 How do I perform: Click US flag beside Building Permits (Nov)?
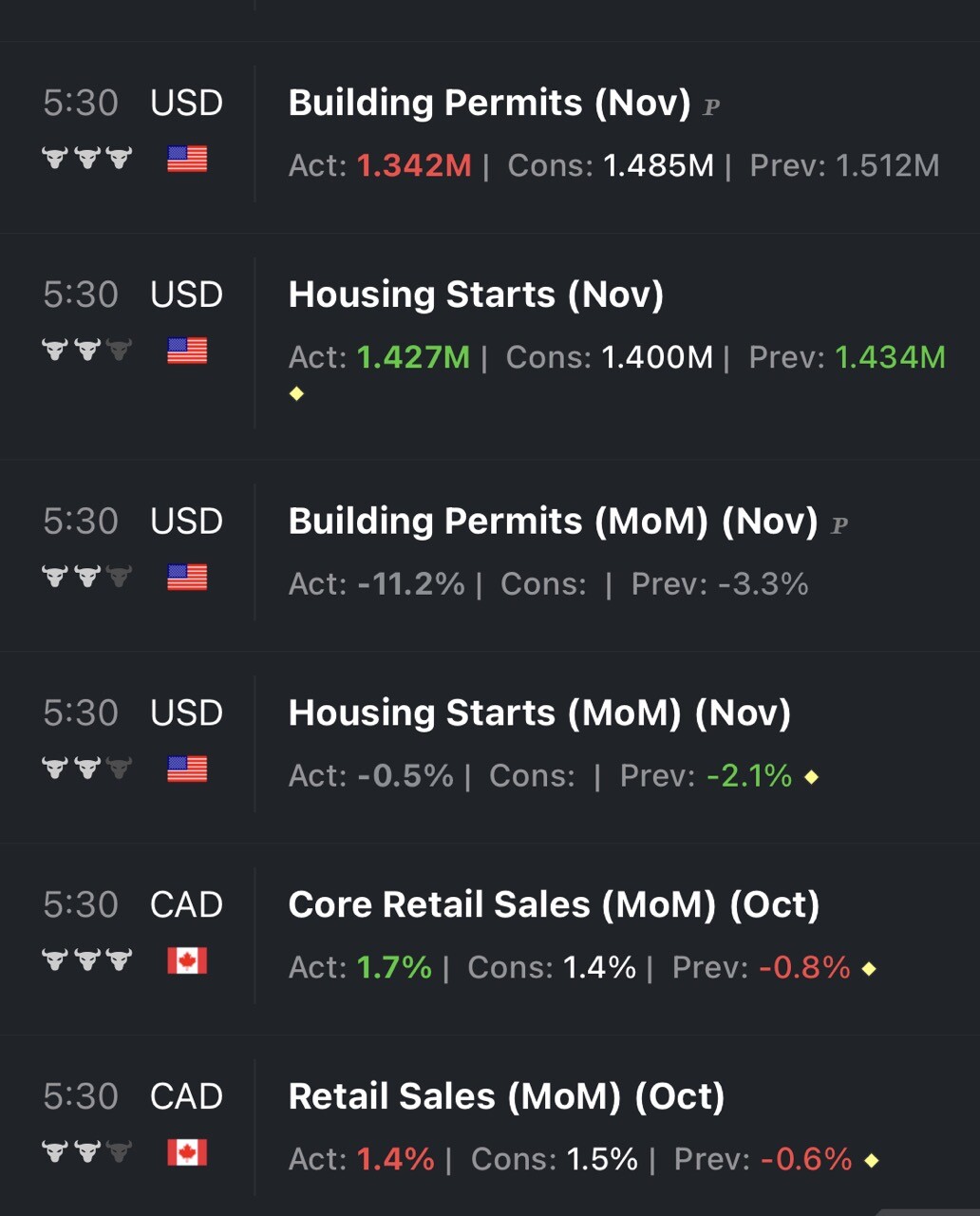187,158
